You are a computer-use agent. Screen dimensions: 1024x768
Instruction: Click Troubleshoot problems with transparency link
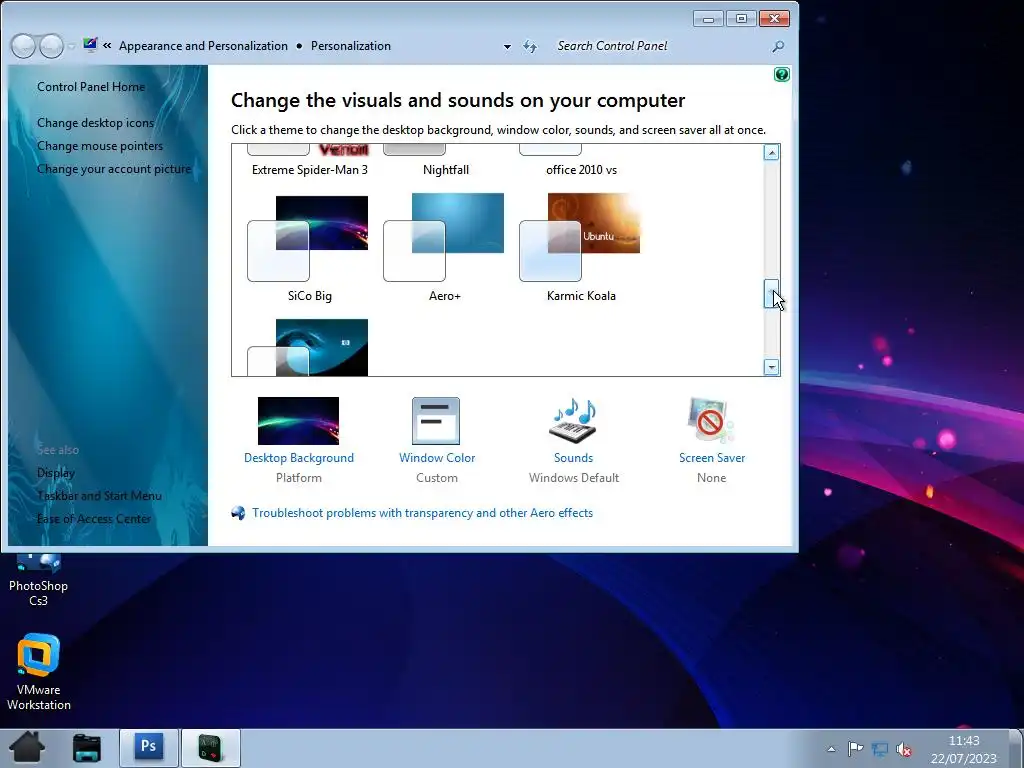pyautogui.click(x=423, y=513)
